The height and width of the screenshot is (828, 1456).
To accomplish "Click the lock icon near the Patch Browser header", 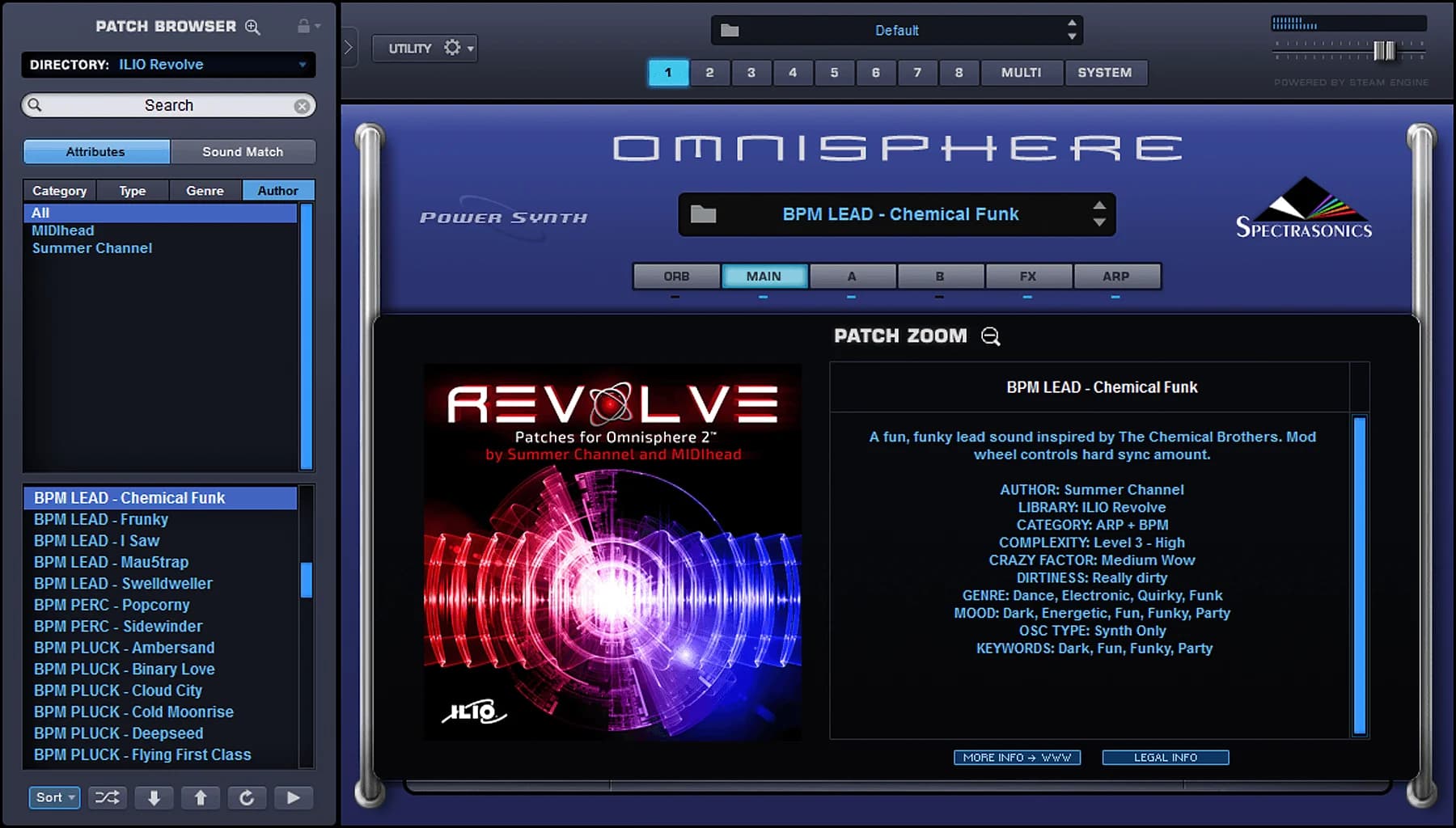I will [x=303, y=25].
